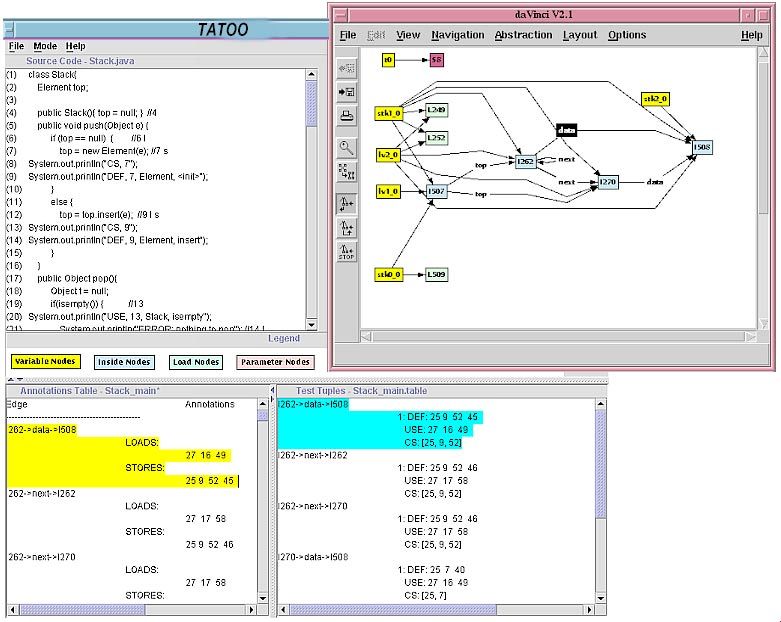Open daVinci Layout menu

point(580,35)
